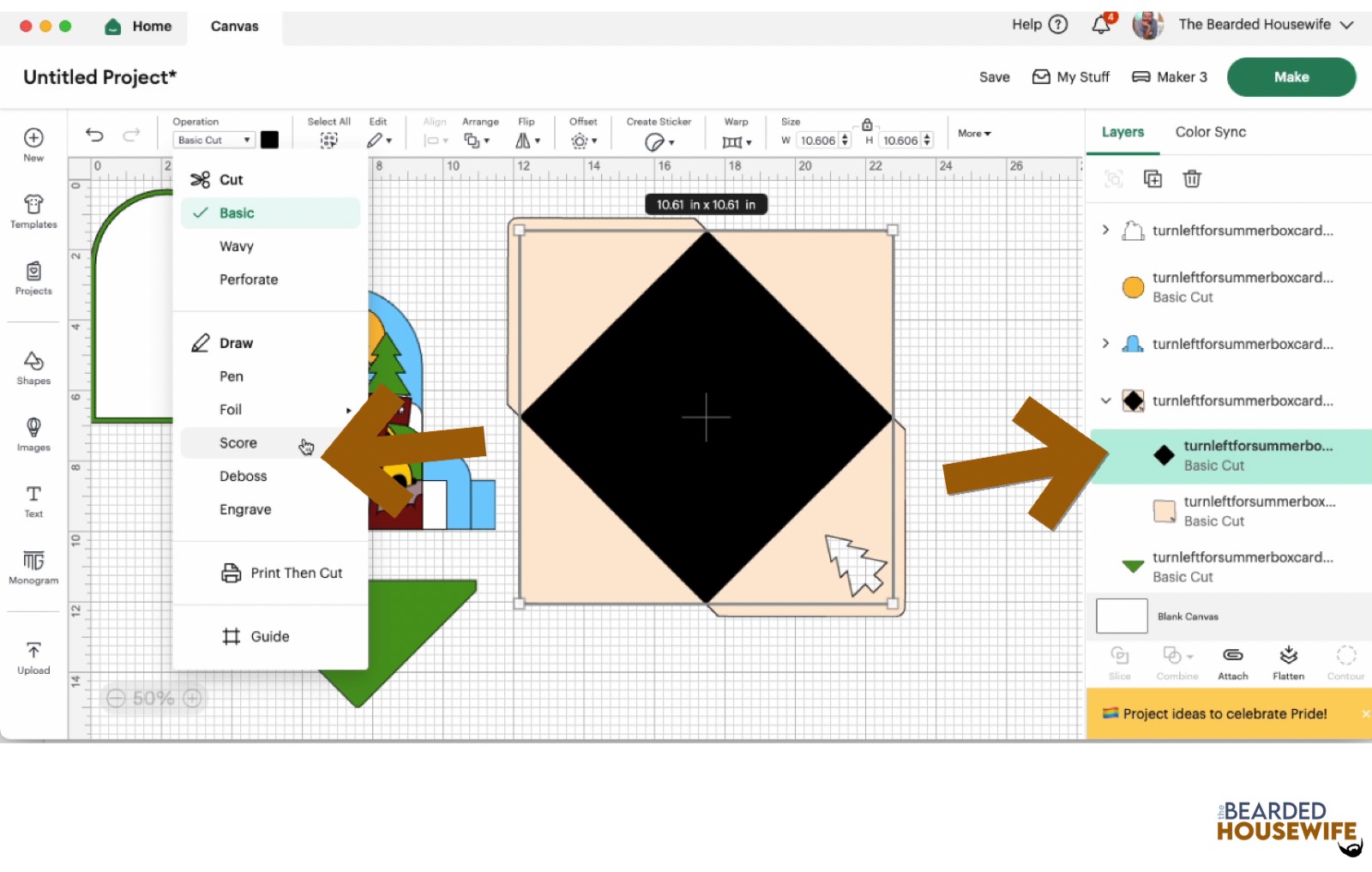This screenshot has height=872, width=1372.
Task: Open The Bearded Housewife account menu
Action: [x=1265, y=24]
